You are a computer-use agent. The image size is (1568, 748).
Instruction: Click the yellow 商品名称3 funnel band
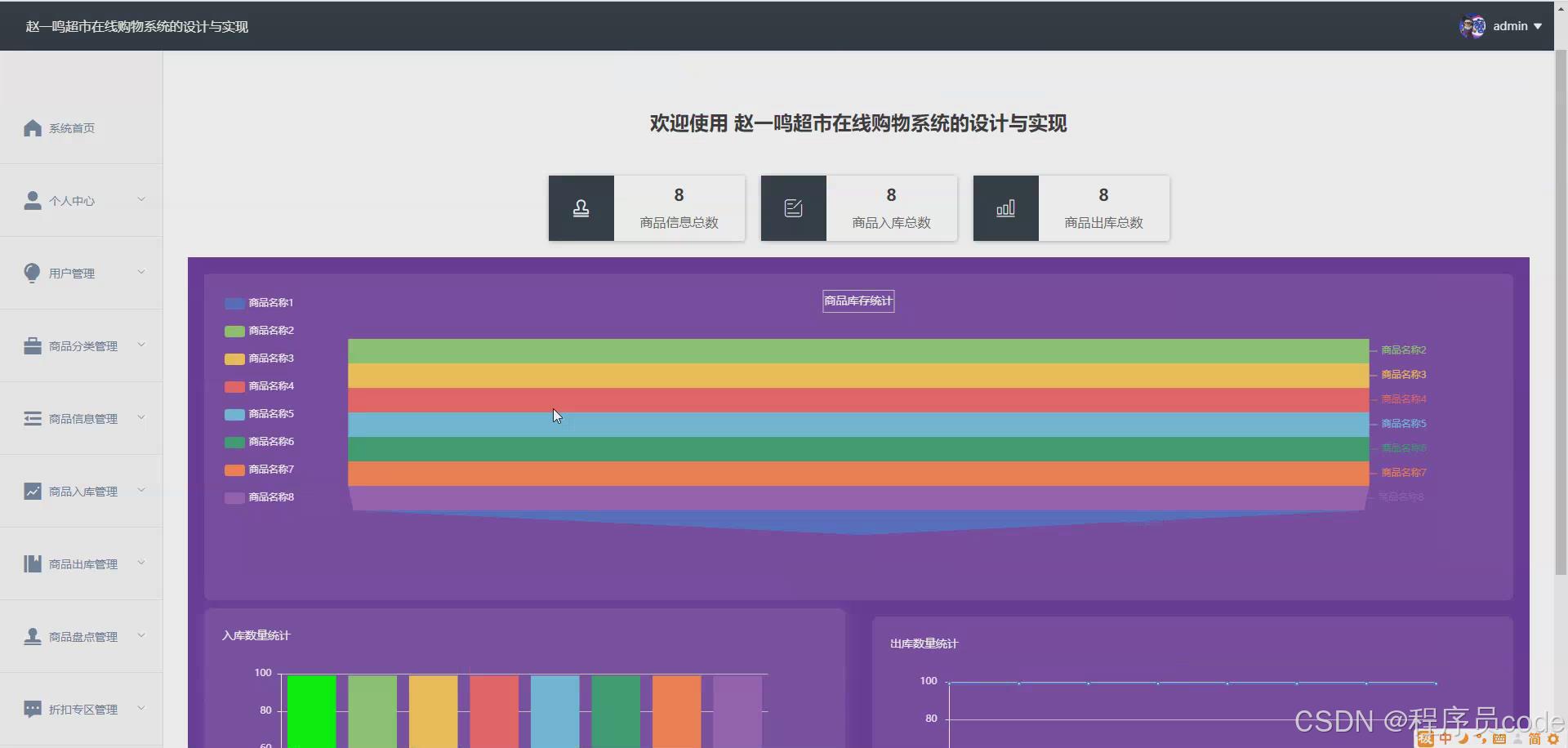pyautogui.click(x=858, y=376)
